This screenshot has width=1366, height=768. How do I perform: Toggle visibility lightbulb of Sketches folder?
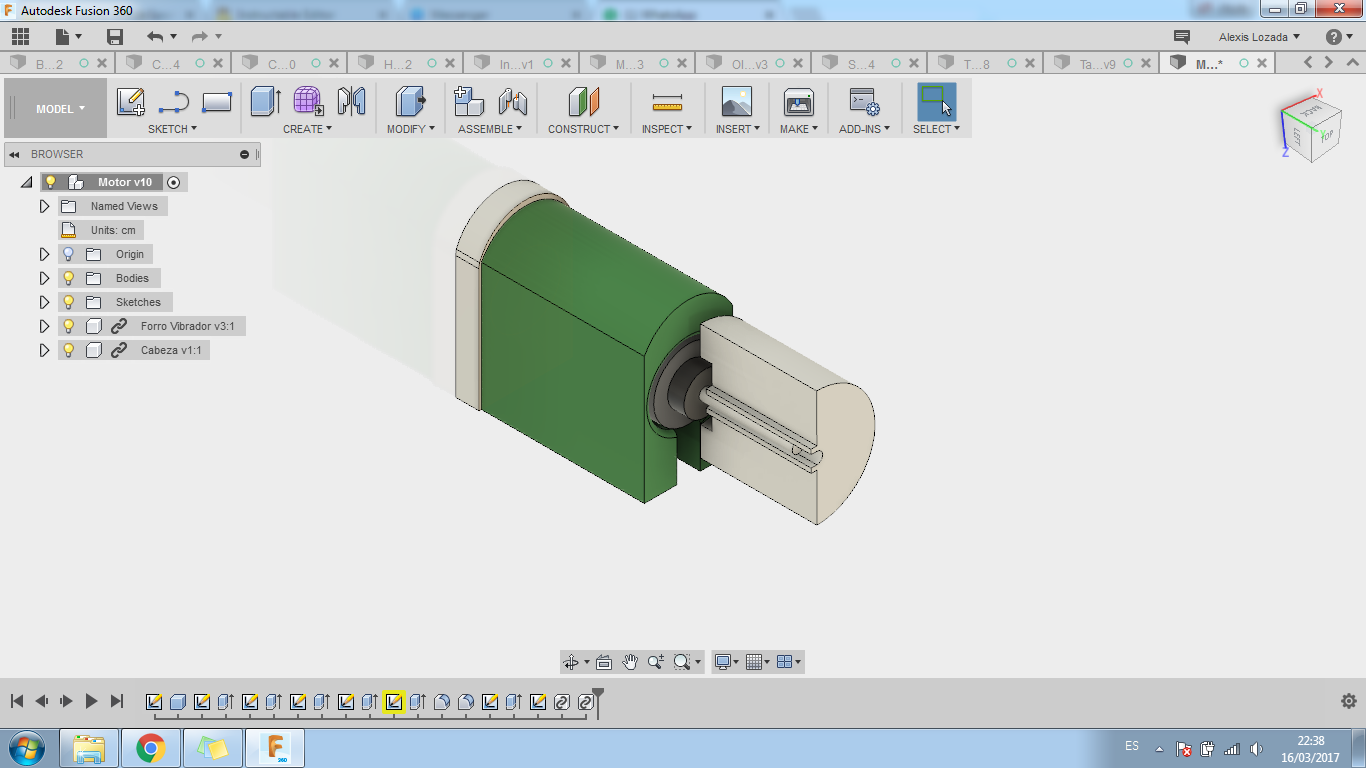(69, 302)
